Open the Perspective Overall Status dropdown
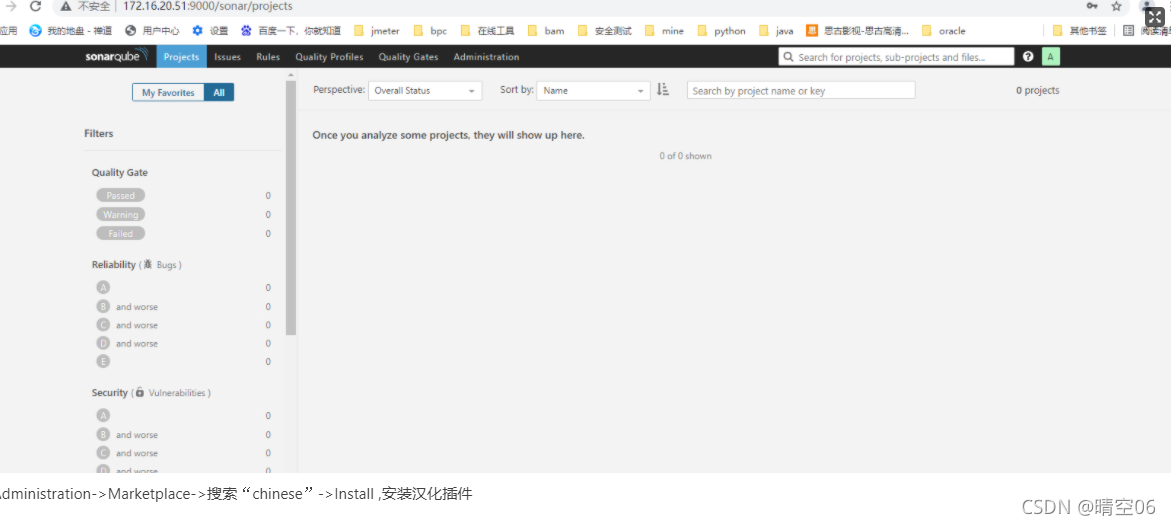 [425, 90]
